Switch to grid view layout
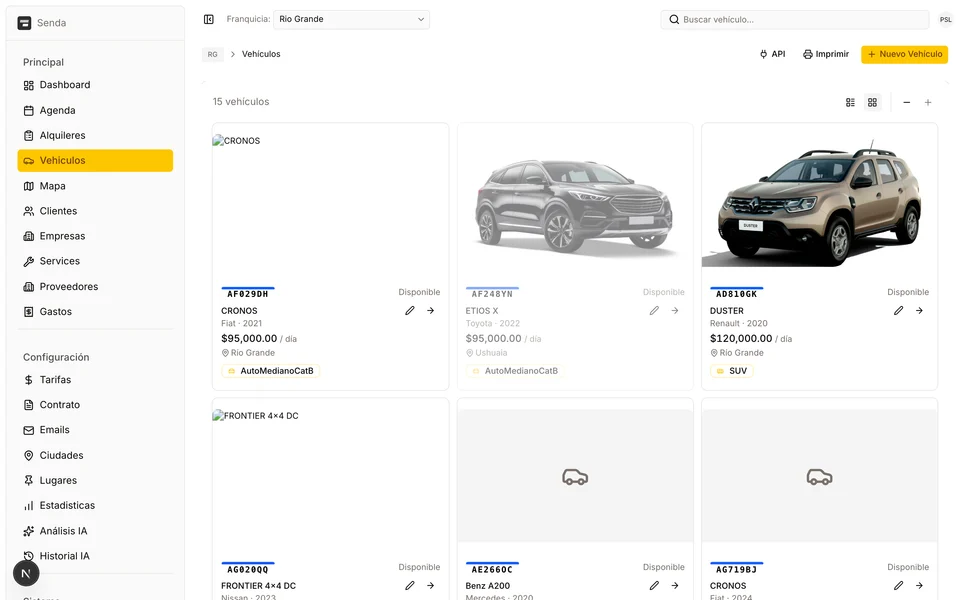The height and width of the screenshot is (600, 960). point(872,102)
